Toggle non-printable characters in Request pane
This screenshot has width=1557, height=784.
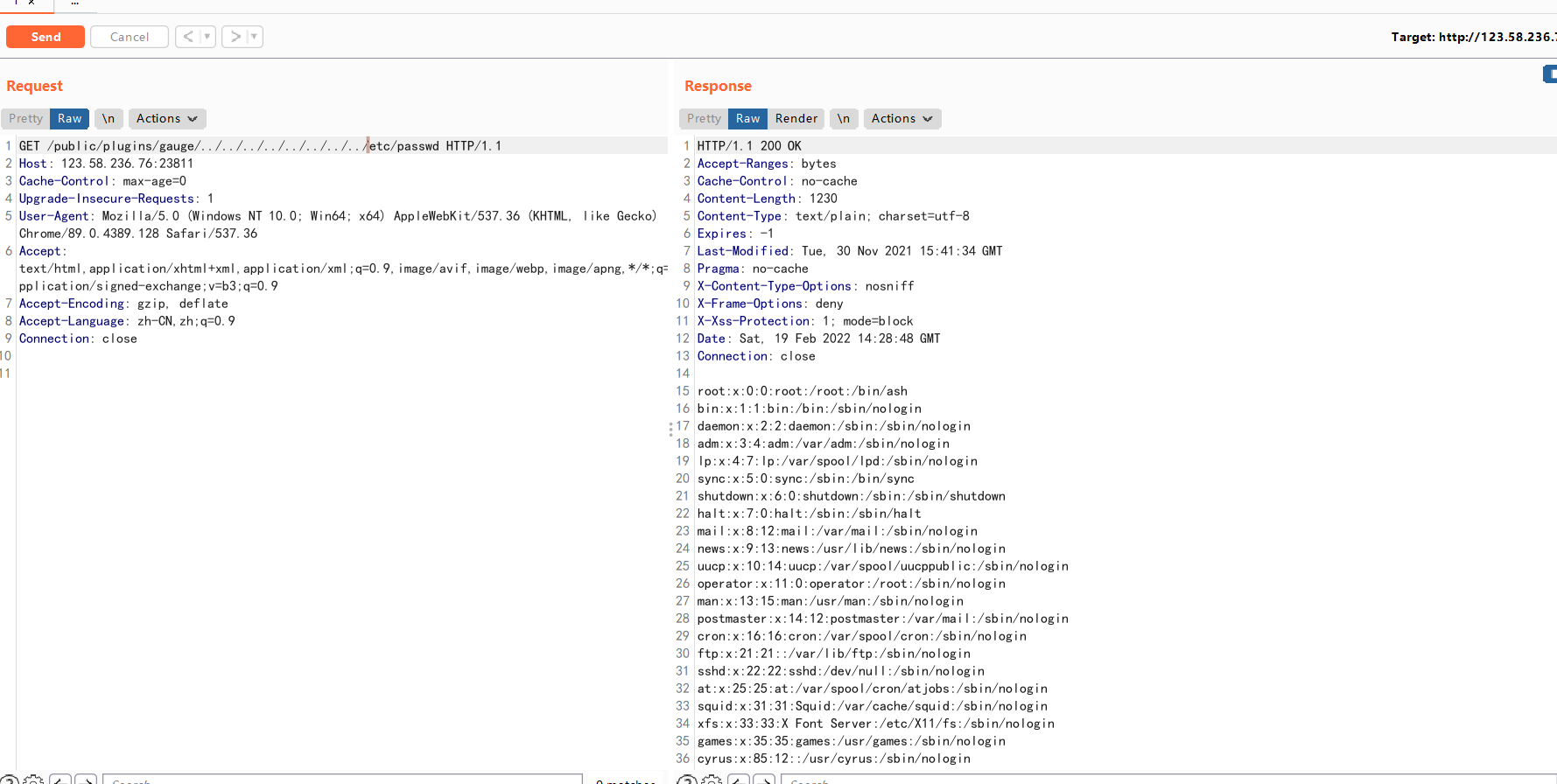tap(109, 118)
